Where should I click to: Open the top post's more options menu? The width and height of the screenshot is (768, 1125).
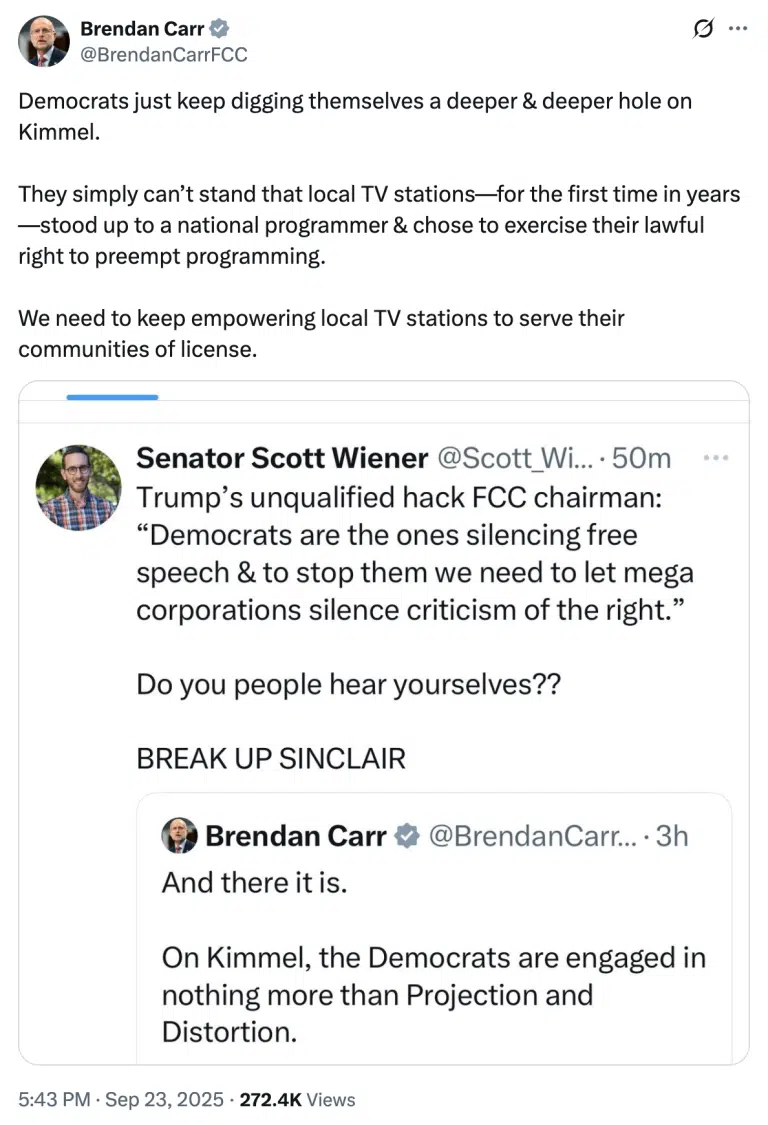coord(738,29)
